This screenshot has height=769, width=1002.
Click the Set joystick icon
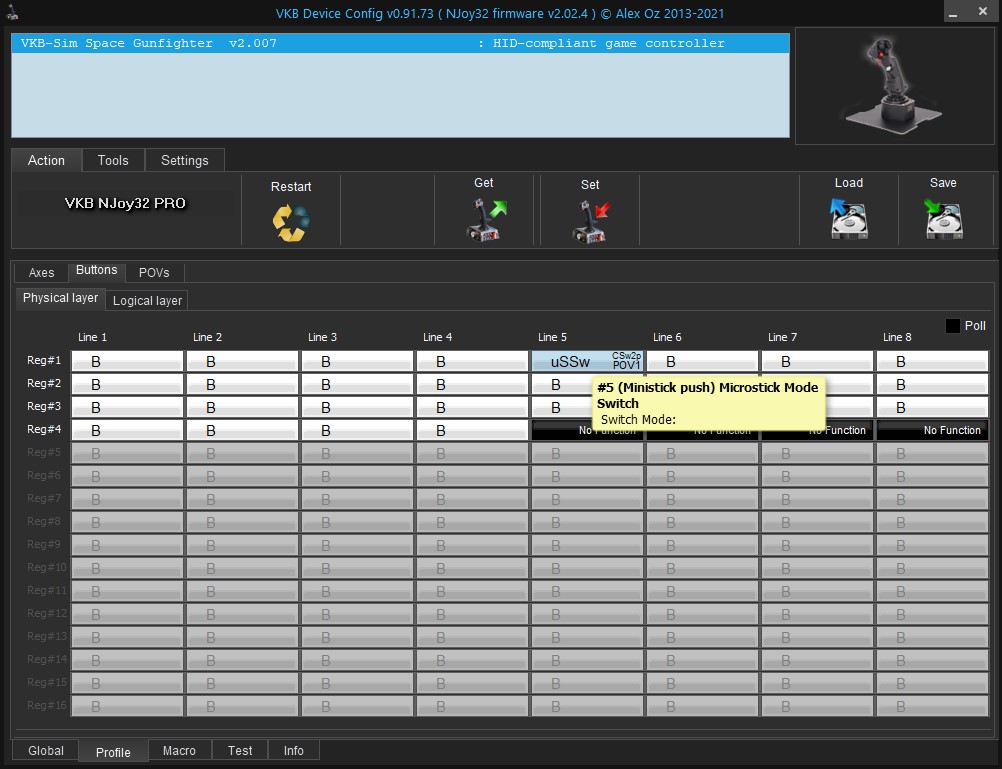click(x=590, y=220)
